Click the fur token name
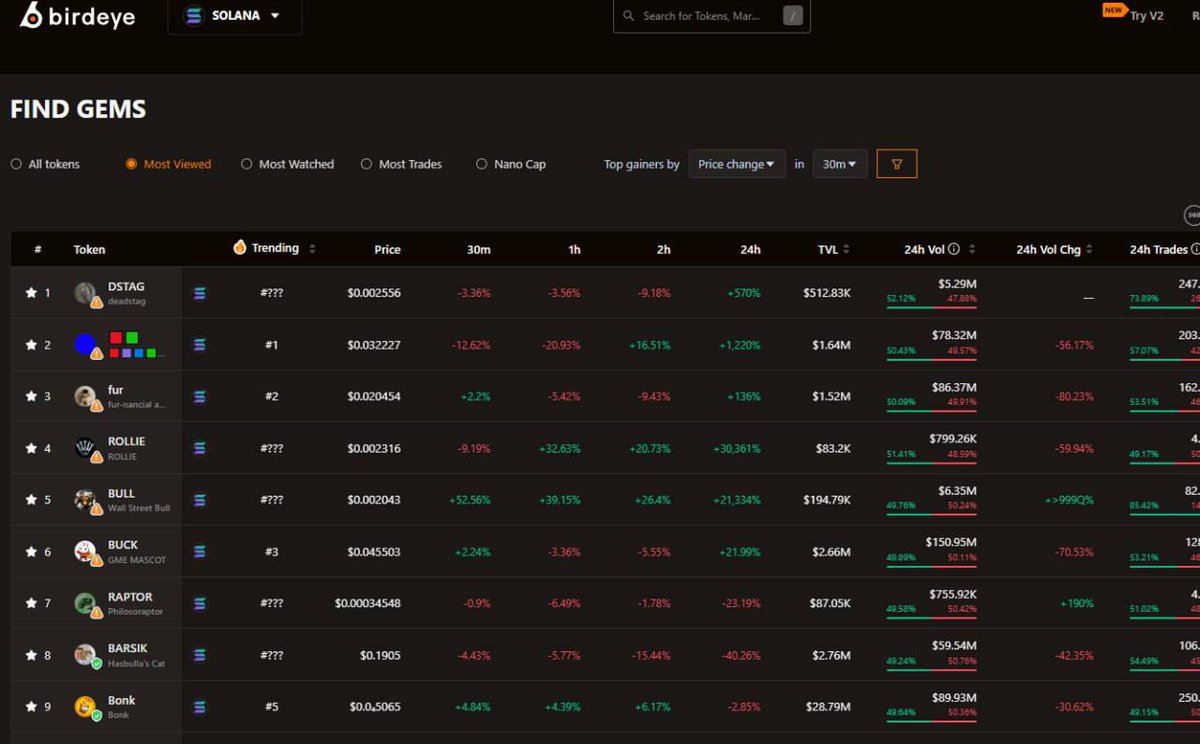Image resolution: width=1200 pixels, height=744 pixels. point(115,390)
